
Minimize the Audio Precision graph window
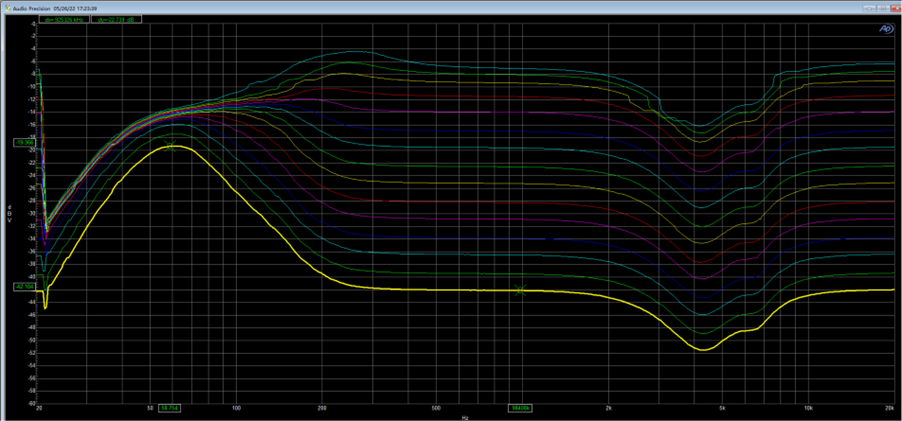tap(869, 9)
